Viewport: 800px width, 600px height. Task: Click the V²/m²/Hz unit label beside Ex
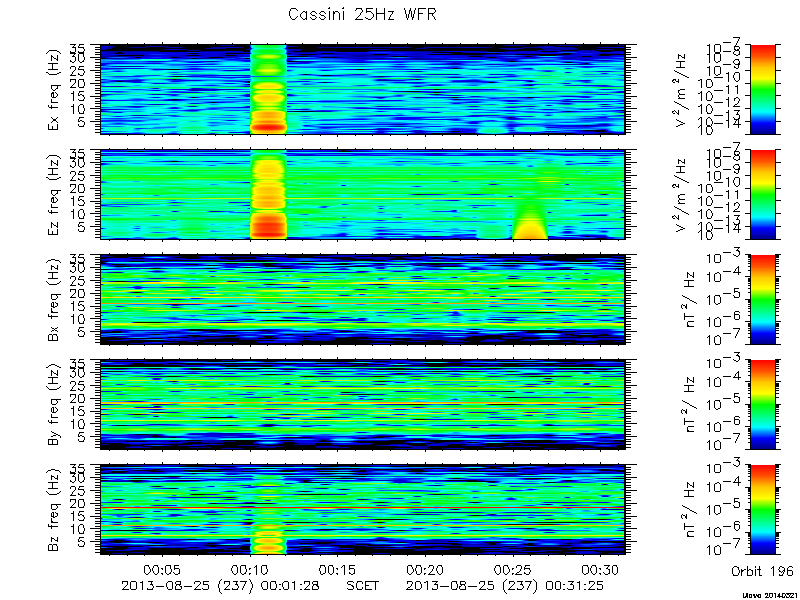682,90
